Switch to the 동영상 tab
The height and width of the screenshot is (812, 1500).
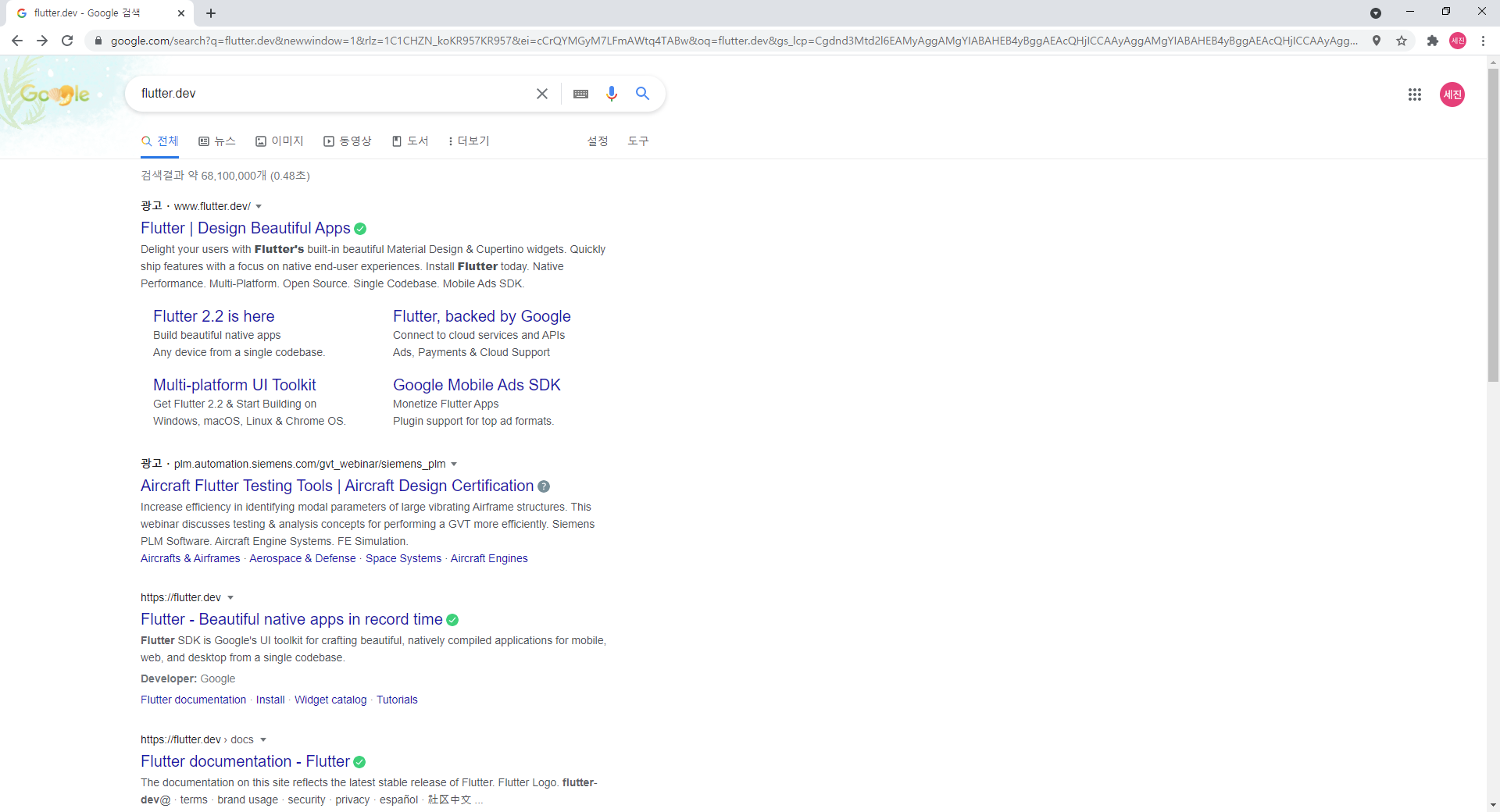(x=348, y=141)
